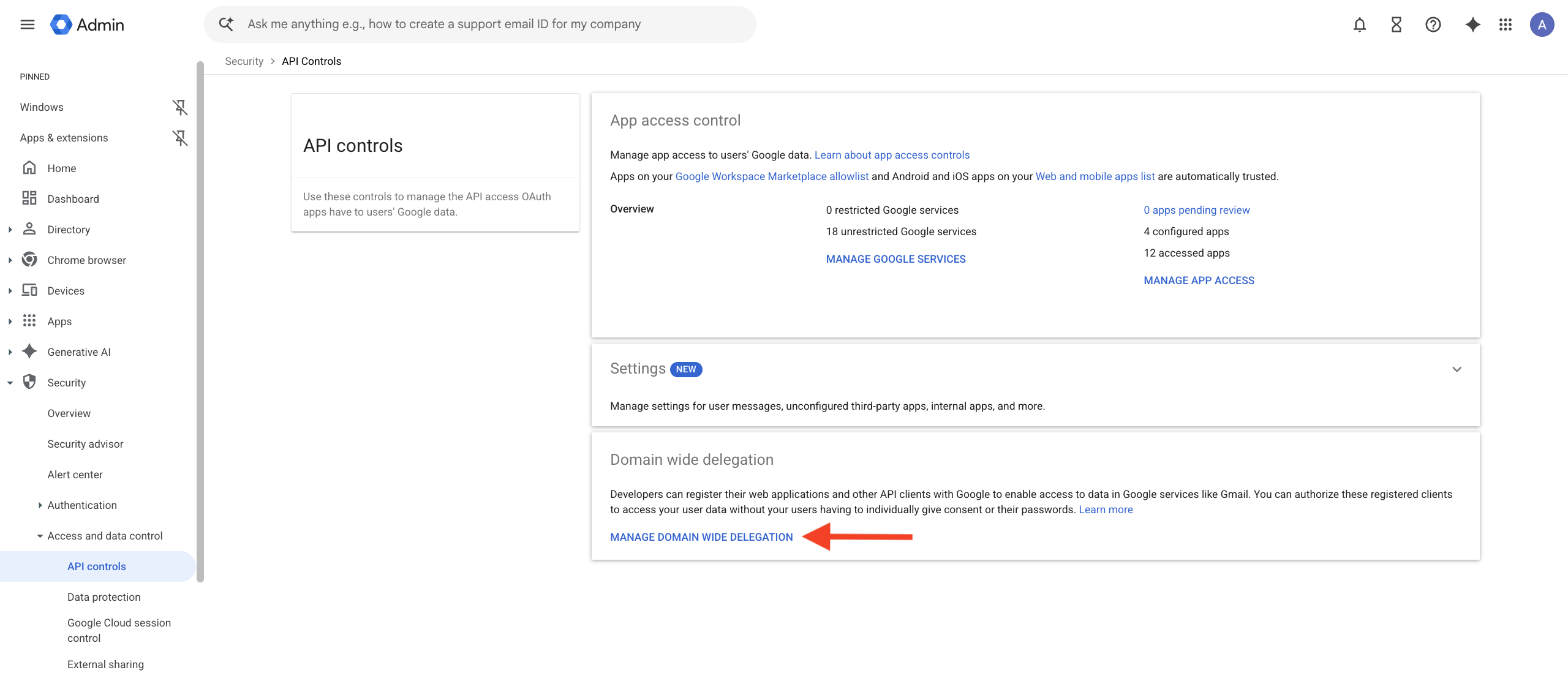Click '12 accessed apps' text
1568x681 pixels.
(1186, 253)
